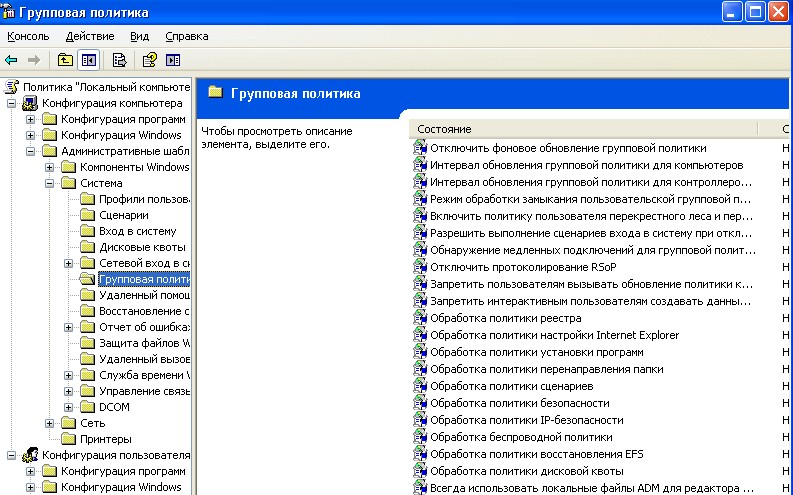This screenshot has width=793, height=495.
Task: Click the Конфигурация пользователя user icon
Action: coord(30,455)
